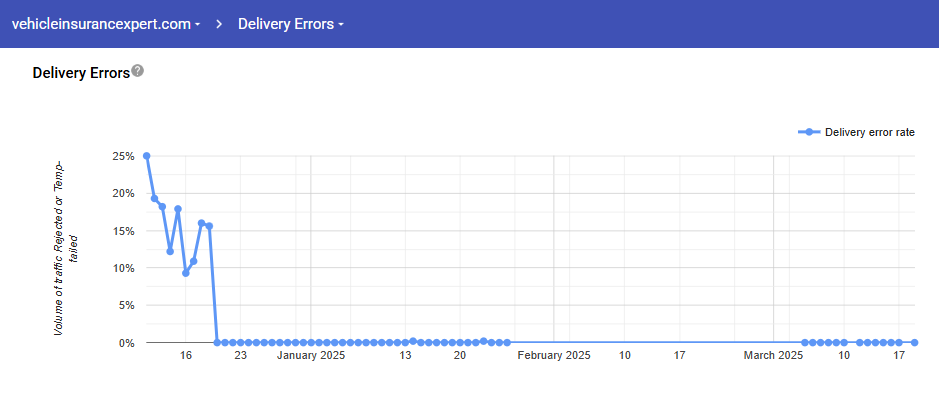Select the data point near 12%
The height and width of the screenshot is (398, 939).
pyautogui.click(x=170, y=251)
